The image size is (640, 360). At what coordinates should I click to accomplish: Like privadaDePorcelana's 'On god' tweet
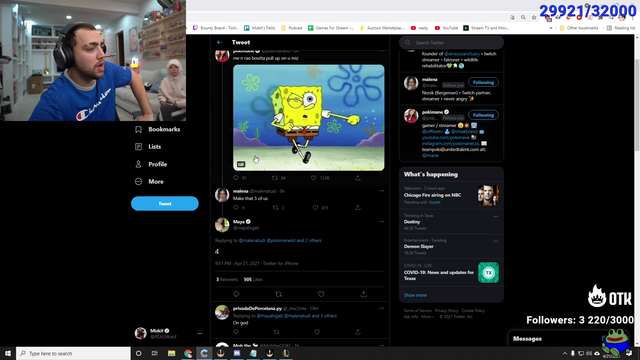click(317, 332)
